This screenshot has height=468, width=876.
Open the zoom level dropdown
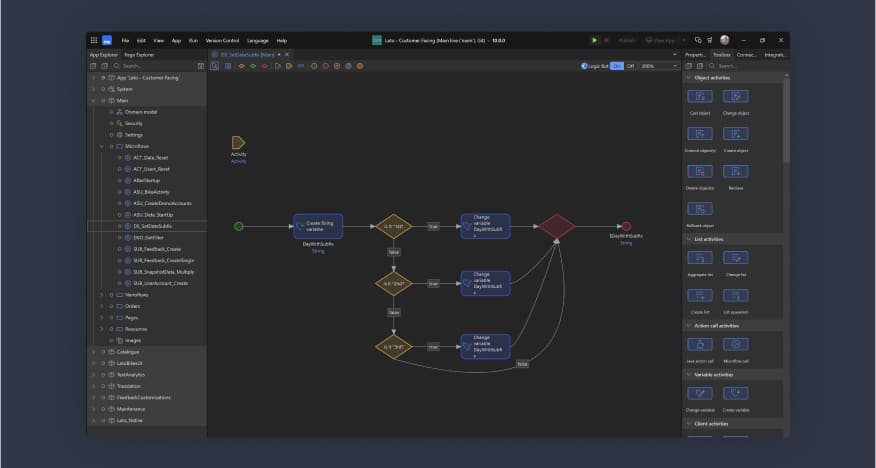[659, 66]
